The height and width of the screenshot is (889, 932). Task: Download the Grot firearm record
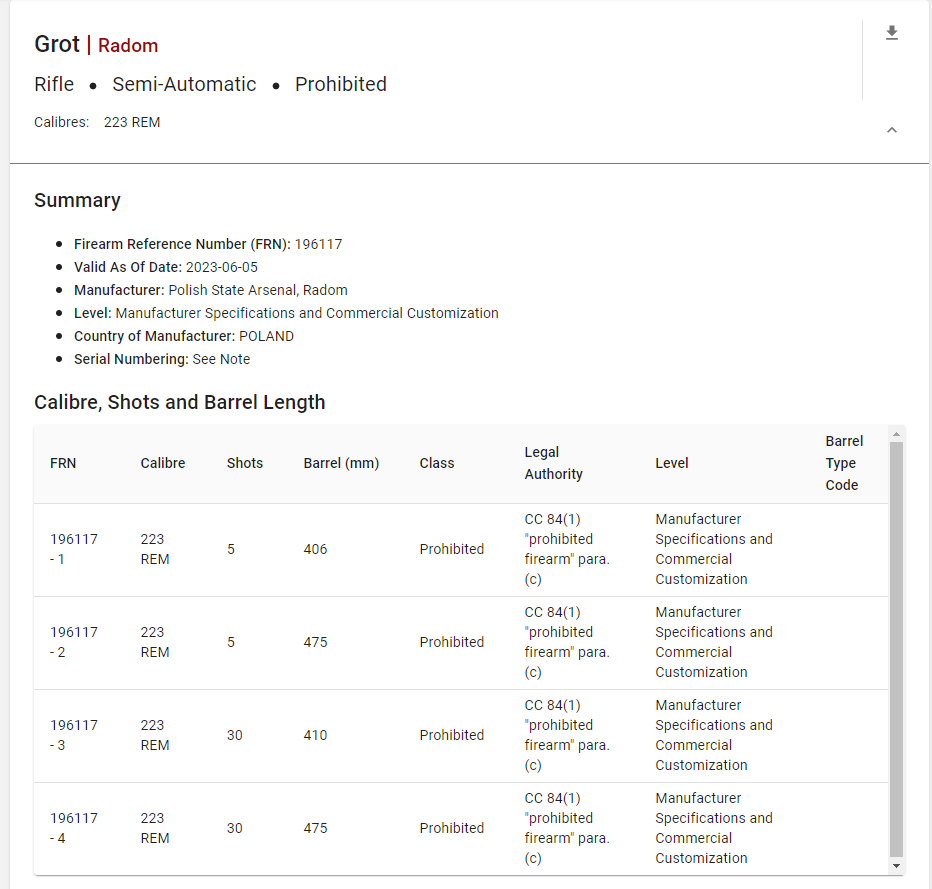click(892, 33)
